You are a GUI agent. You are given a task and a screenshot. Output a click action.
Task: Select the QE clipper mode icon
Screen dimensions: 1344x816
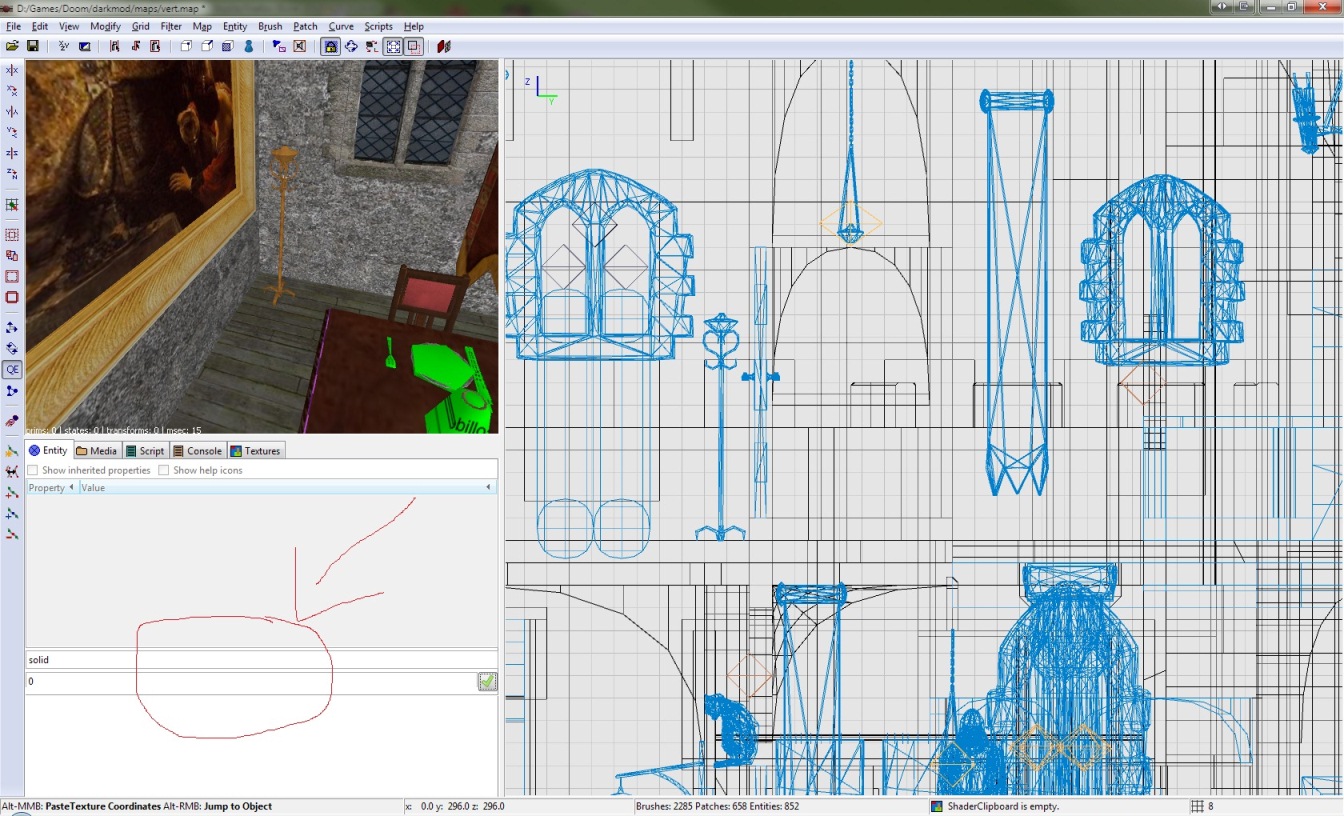tap(12, 369)
